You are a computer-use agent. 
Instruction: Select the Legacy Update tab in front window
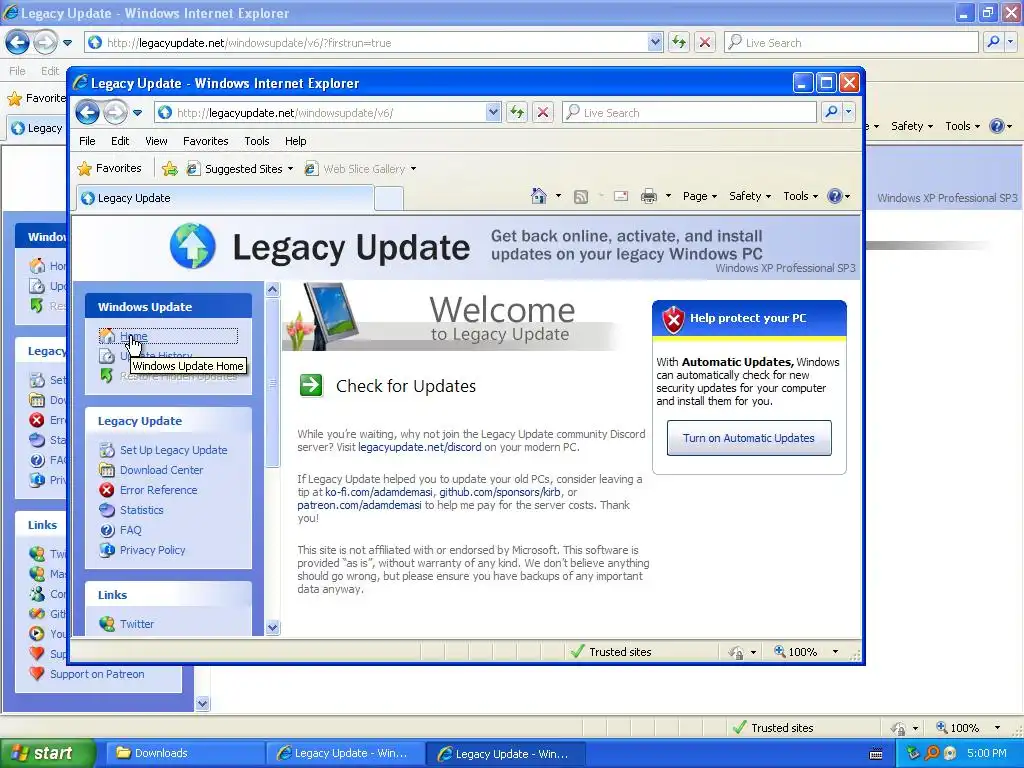point(225,198)
